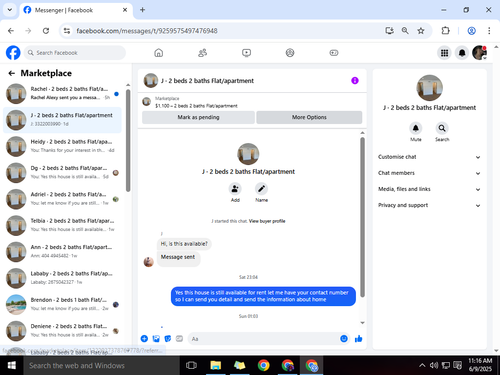Open the Marketplace listing $1,100 link
The height and width of the screenshot is (375, 500).
pyautogui.click(x=196, y=106)
